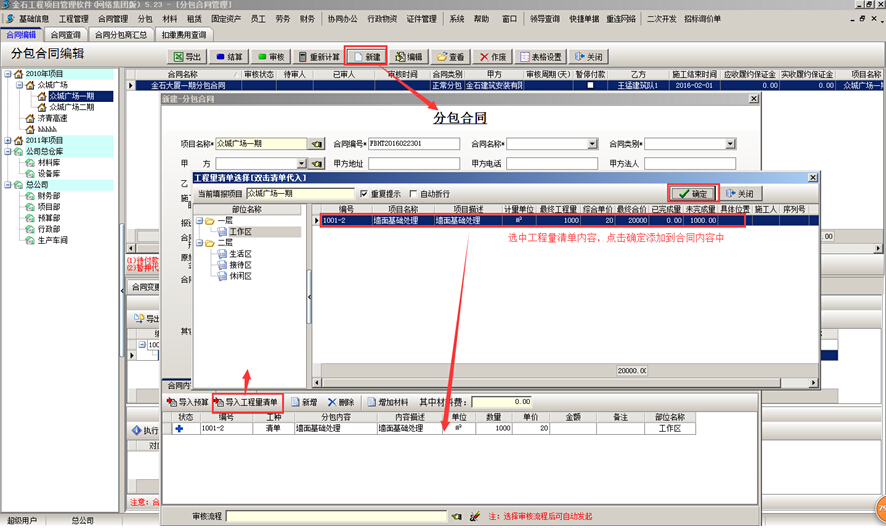The image size is (886, 528).
Task: Click the 删除 delete button in contract content toolbar
Action: click(x=341, y=401)
